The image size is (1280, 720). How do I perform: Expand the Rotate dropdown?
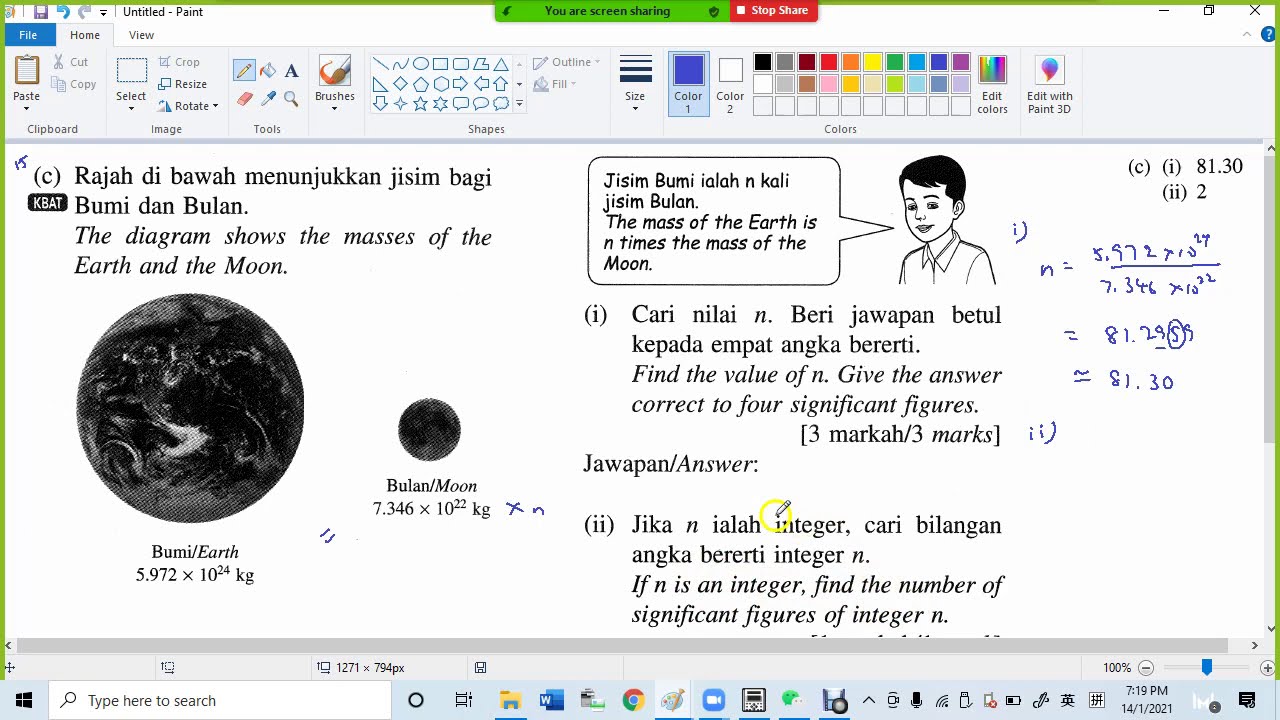pyautogui.click(x=215, y=106)
